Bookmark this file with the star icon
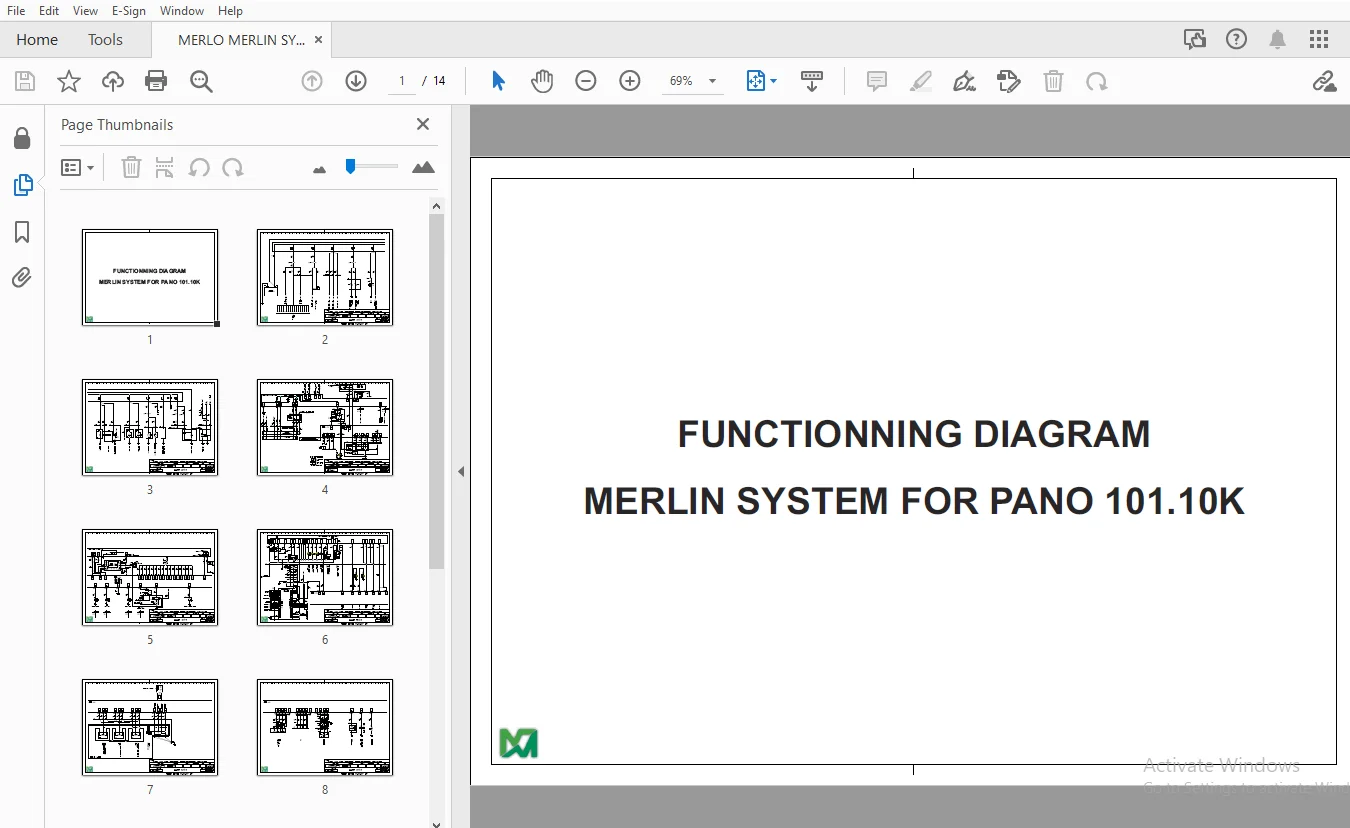1350x828 pixels. click(69, 81)
